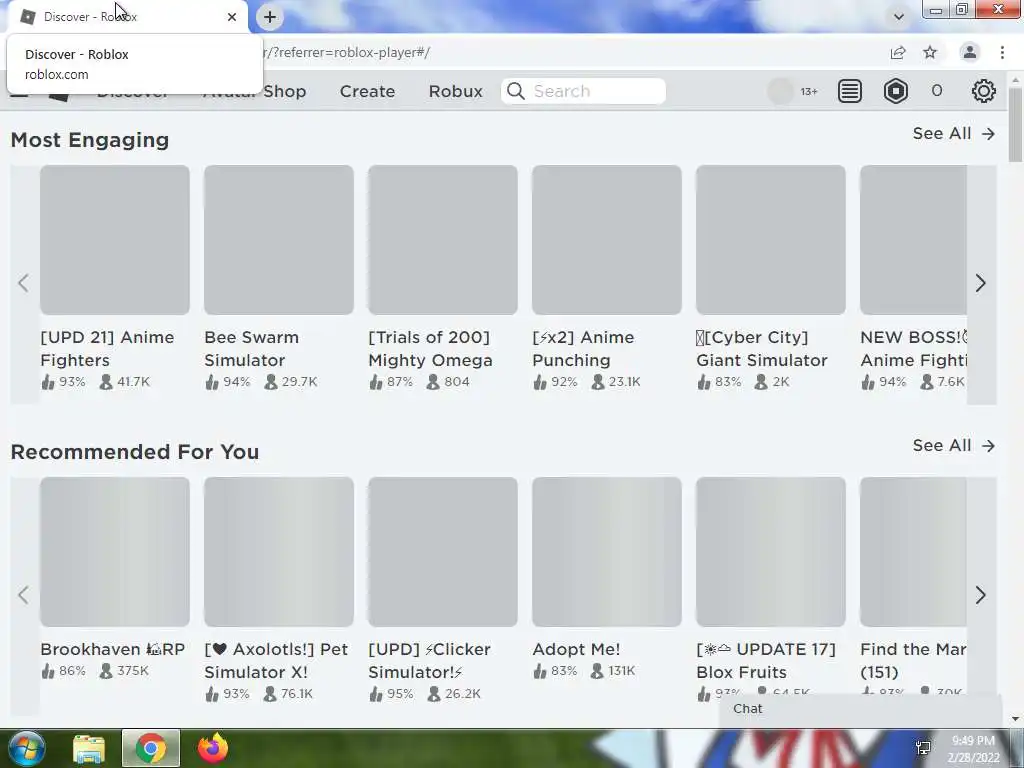1024x768 pixels.
Task: Open the Roblox settings gear
Action: pos(983,91)
